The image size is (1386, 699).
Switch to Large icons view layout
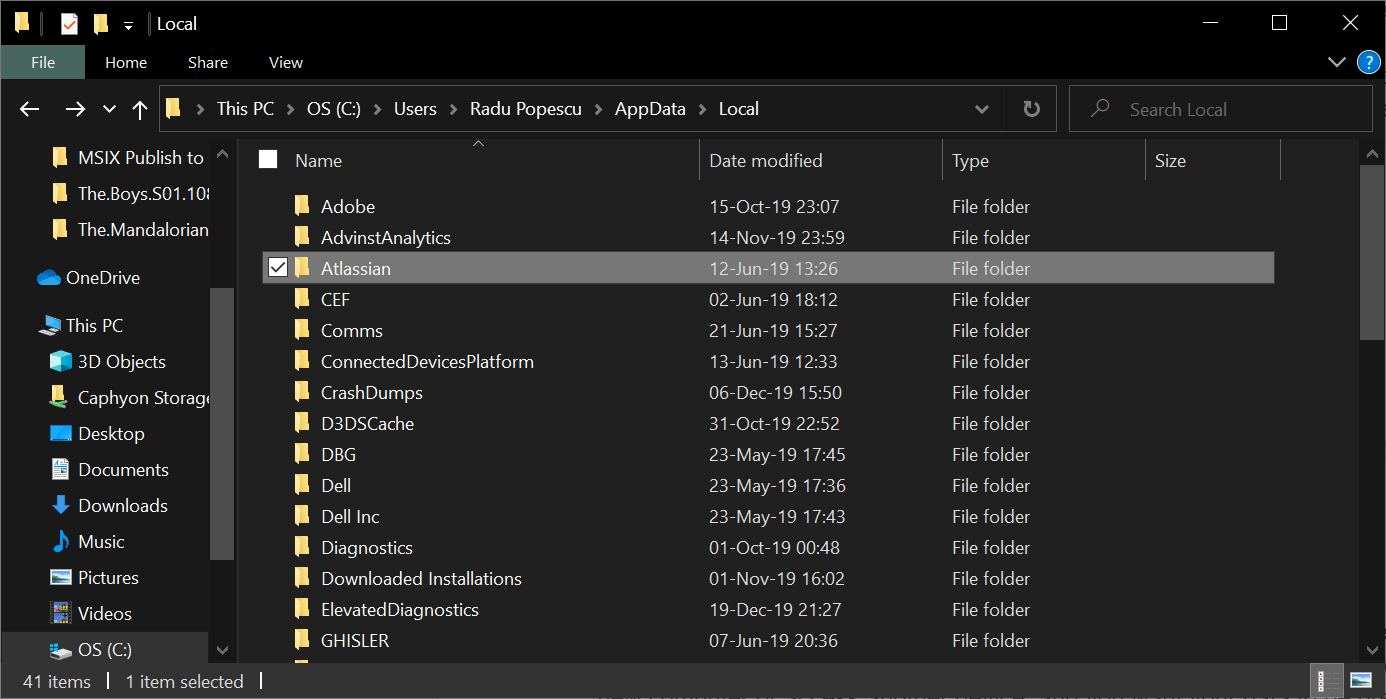coord(1360,681)
